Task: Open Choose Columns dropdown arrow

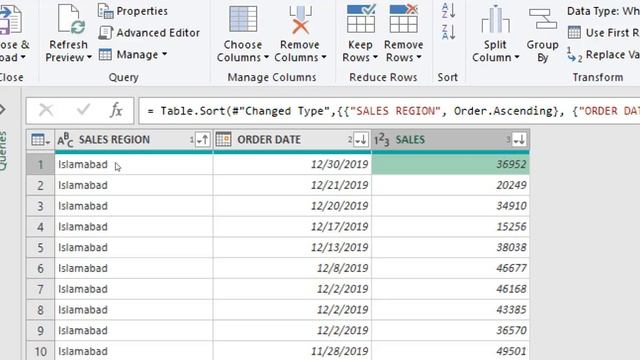Action: coord(266,58)
